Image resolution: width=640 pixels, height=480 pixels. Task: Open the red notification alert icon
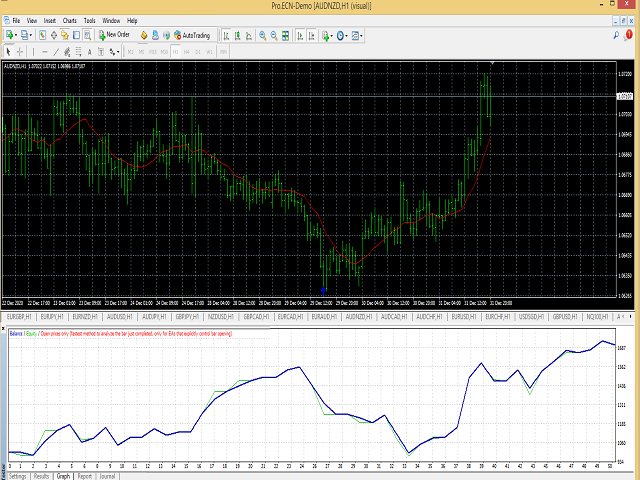(628, 36)
